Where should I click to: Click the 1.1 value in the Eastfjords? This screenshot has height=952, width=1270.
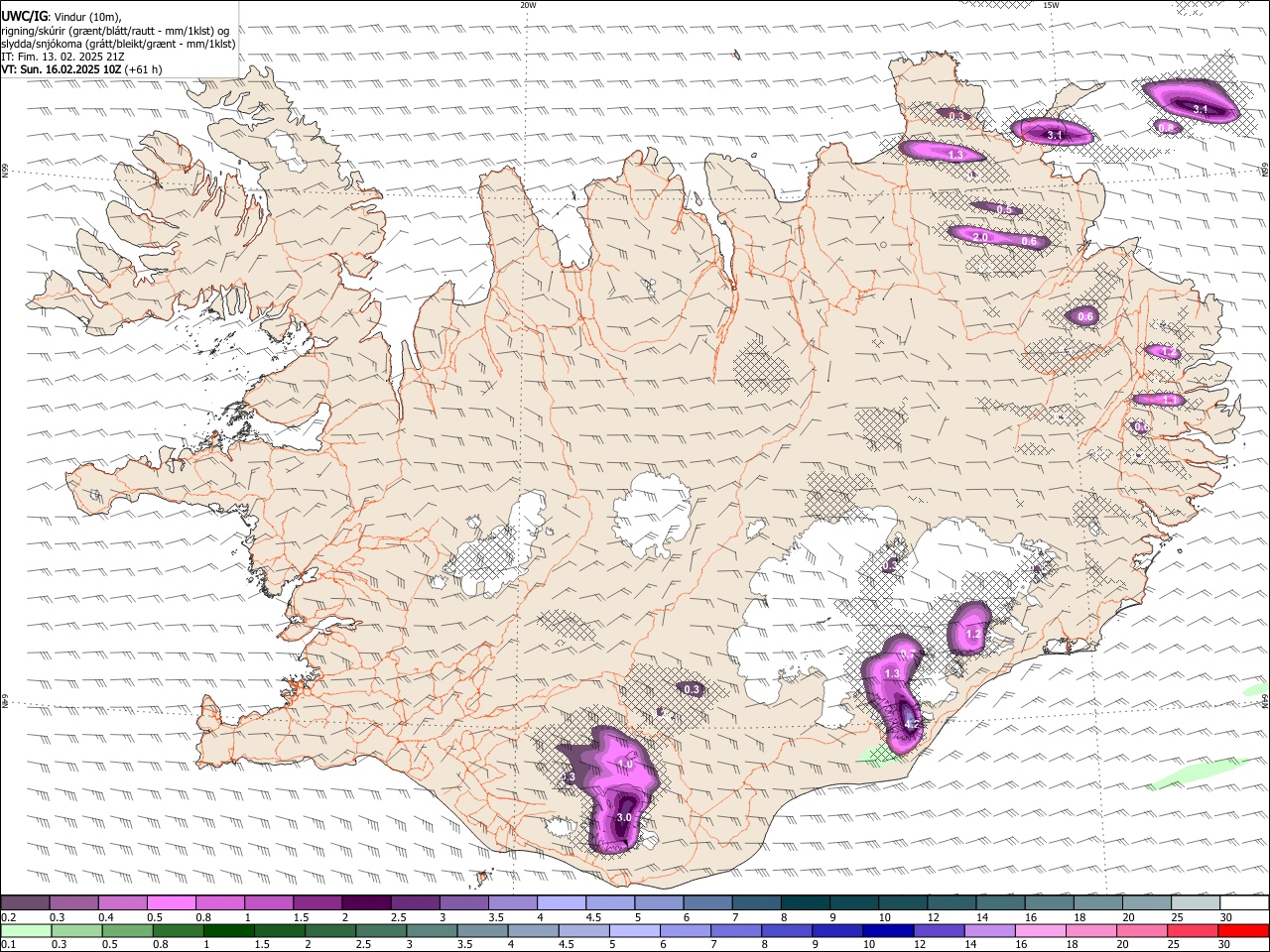[1170, 400]
